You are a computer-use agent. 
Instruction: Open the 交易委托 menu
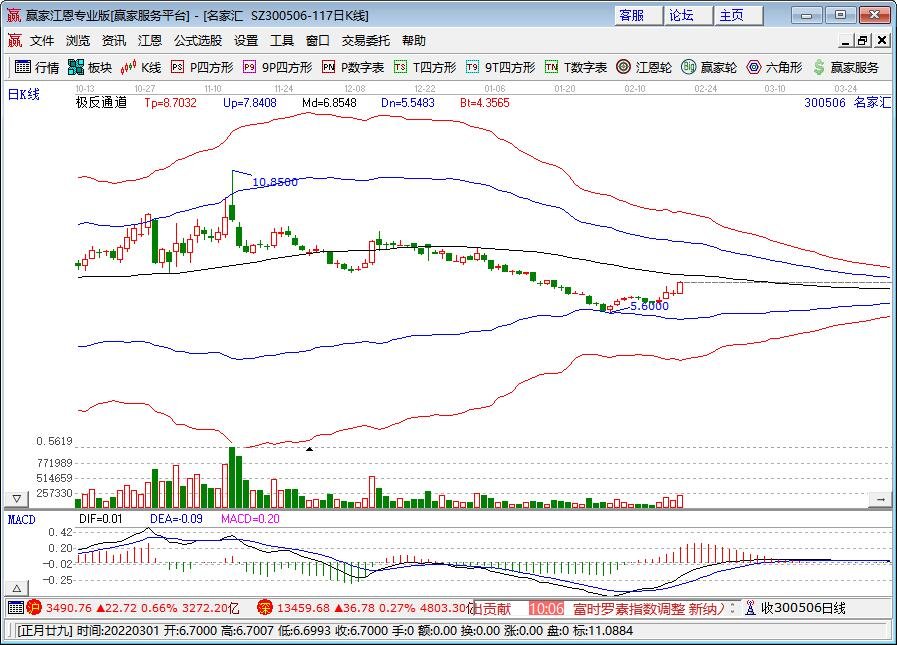click(366, 41)
